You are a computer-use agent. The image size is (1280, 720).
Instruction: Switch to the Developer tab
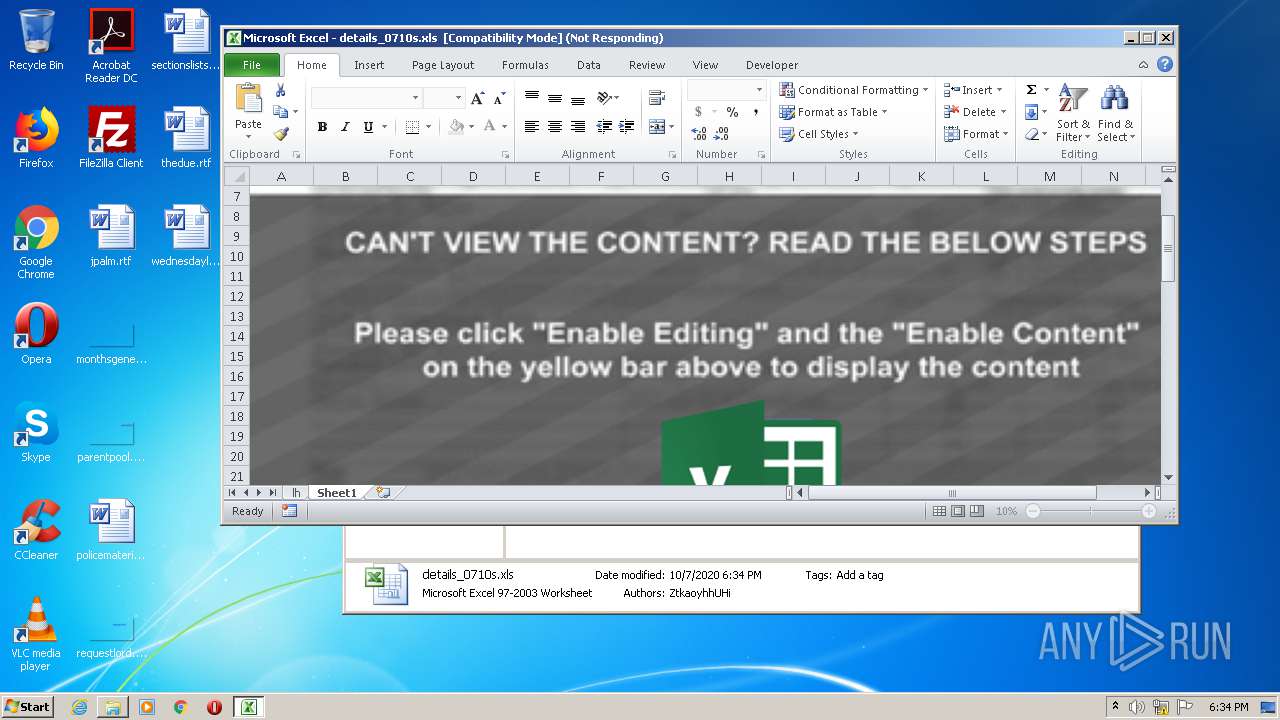tap(772, 65)
